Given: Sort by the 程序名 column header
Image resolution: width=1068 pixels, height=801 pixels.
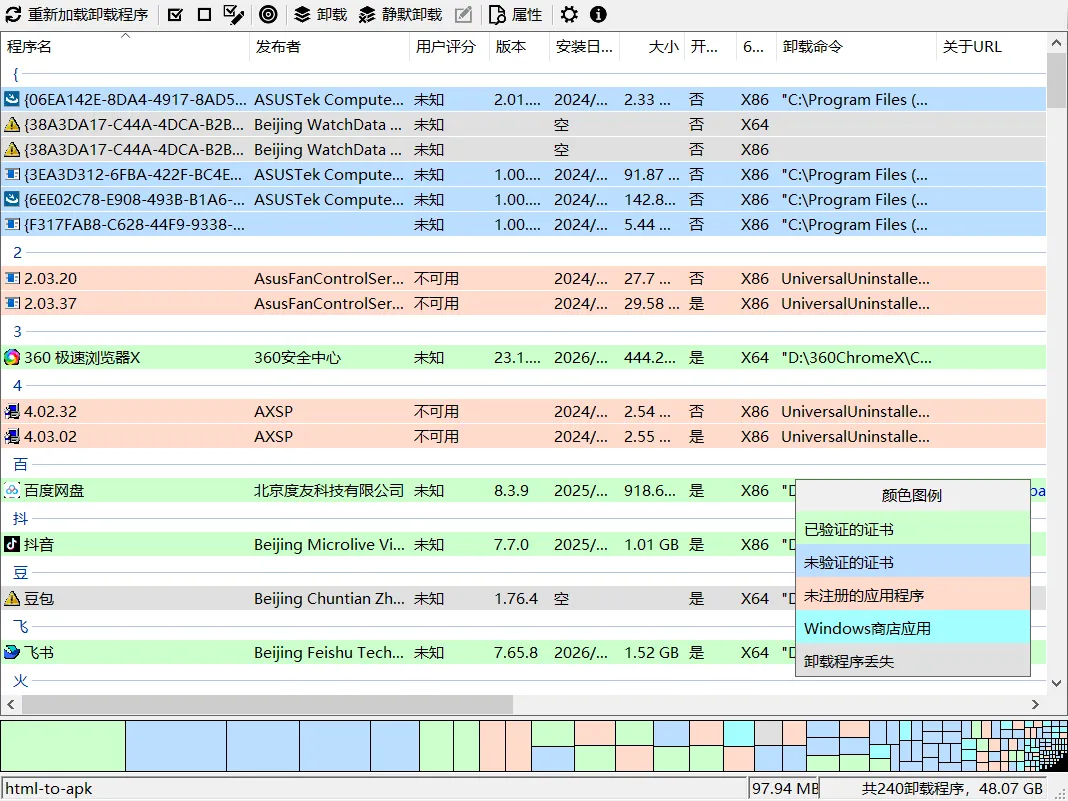Looking at the screenshot, I should tap(125, 46).
